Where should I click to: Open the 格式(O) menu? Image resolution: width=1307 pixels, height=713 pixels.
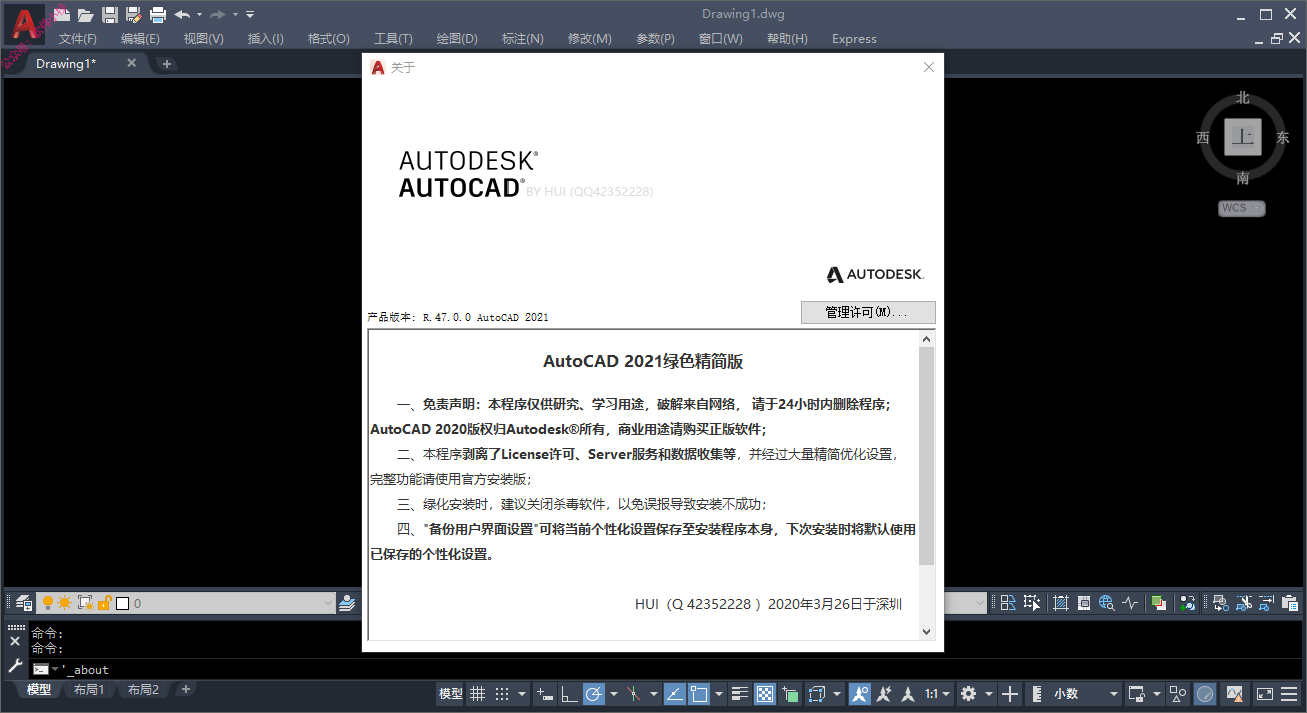329,39
